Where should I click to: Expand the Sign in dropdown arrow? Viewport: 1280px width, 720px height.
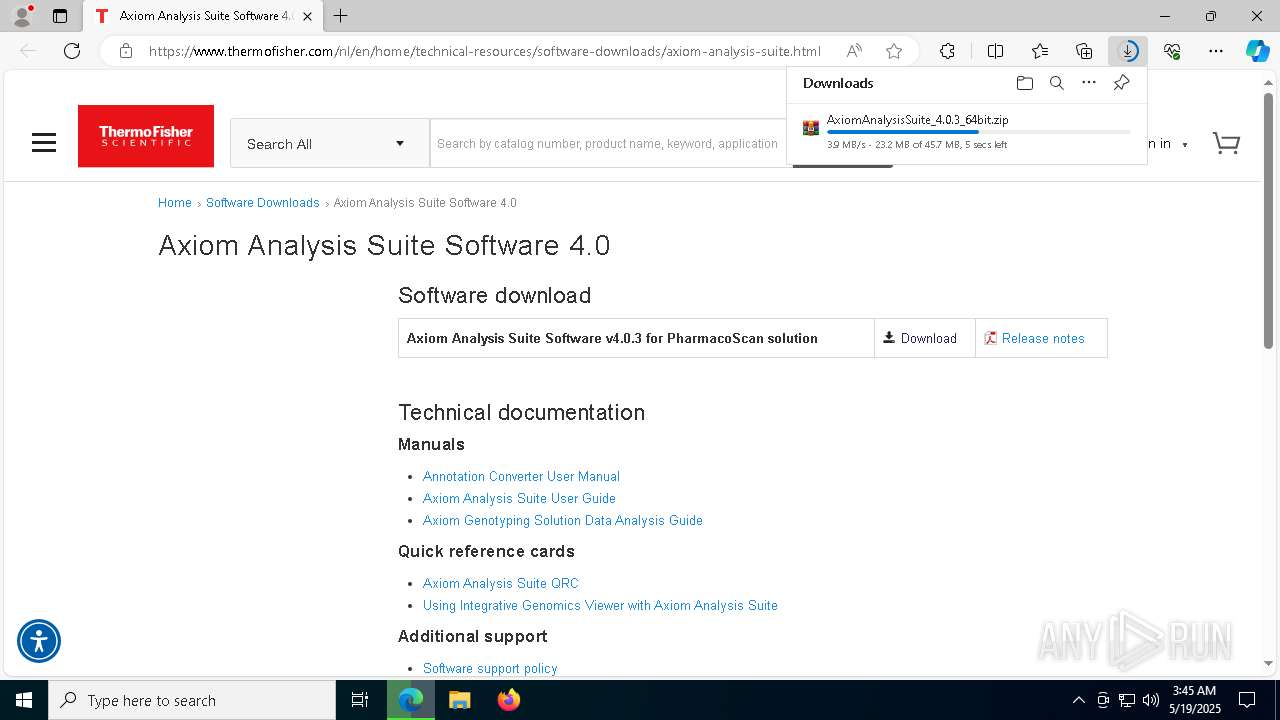click(x=1185, y=145)
